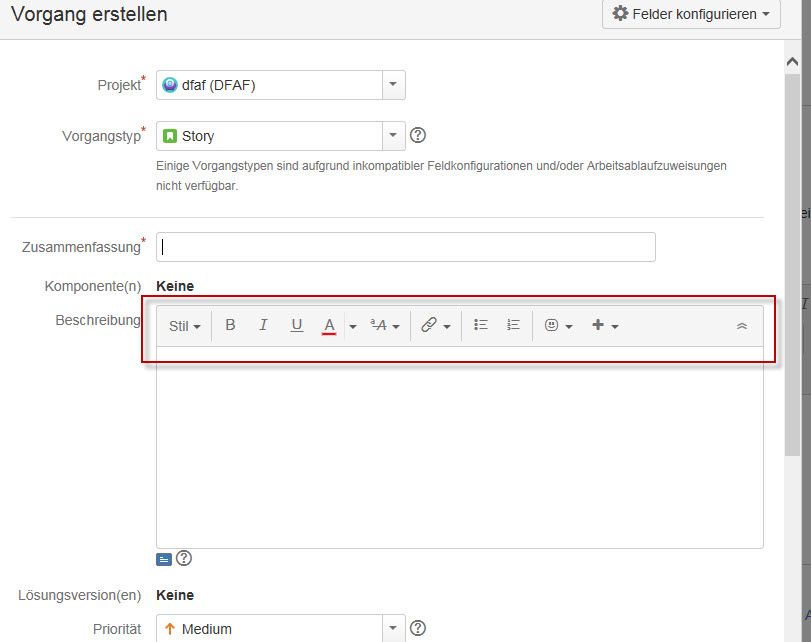
Task: Click the Story bookmark icon
Action: pos(170,136)
